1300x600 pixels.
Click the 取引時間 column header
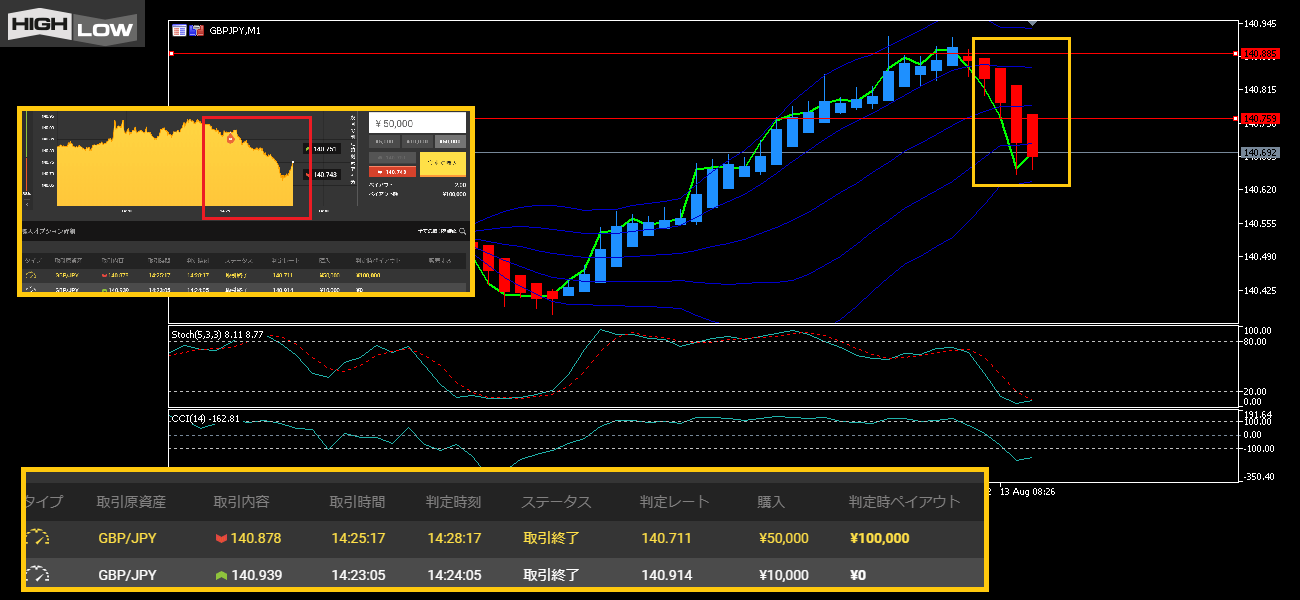357,502
